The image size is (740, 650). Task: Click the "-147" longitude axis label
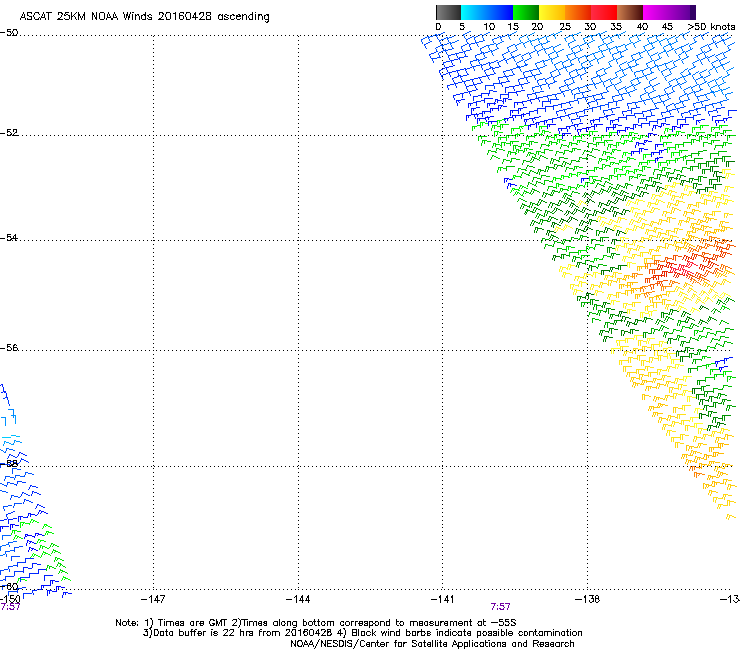tap(153, 599)
